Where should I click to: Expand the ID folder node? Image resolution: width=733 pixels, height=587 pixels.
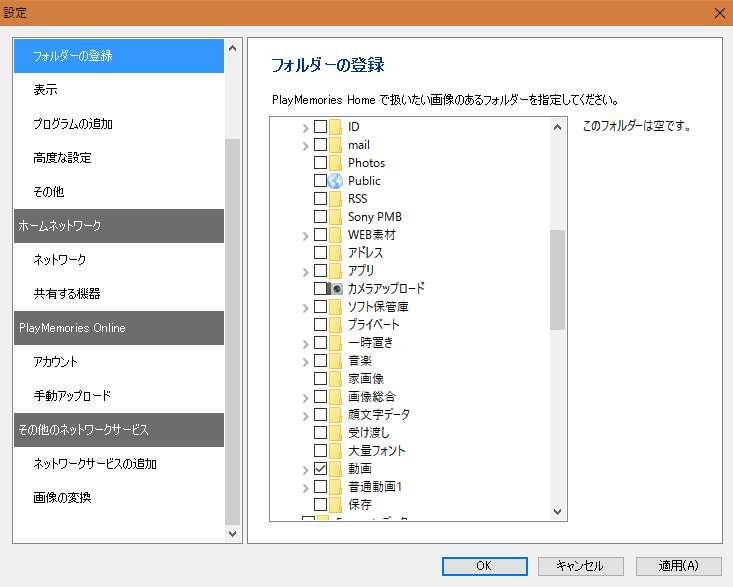click(x=305, y=128)
